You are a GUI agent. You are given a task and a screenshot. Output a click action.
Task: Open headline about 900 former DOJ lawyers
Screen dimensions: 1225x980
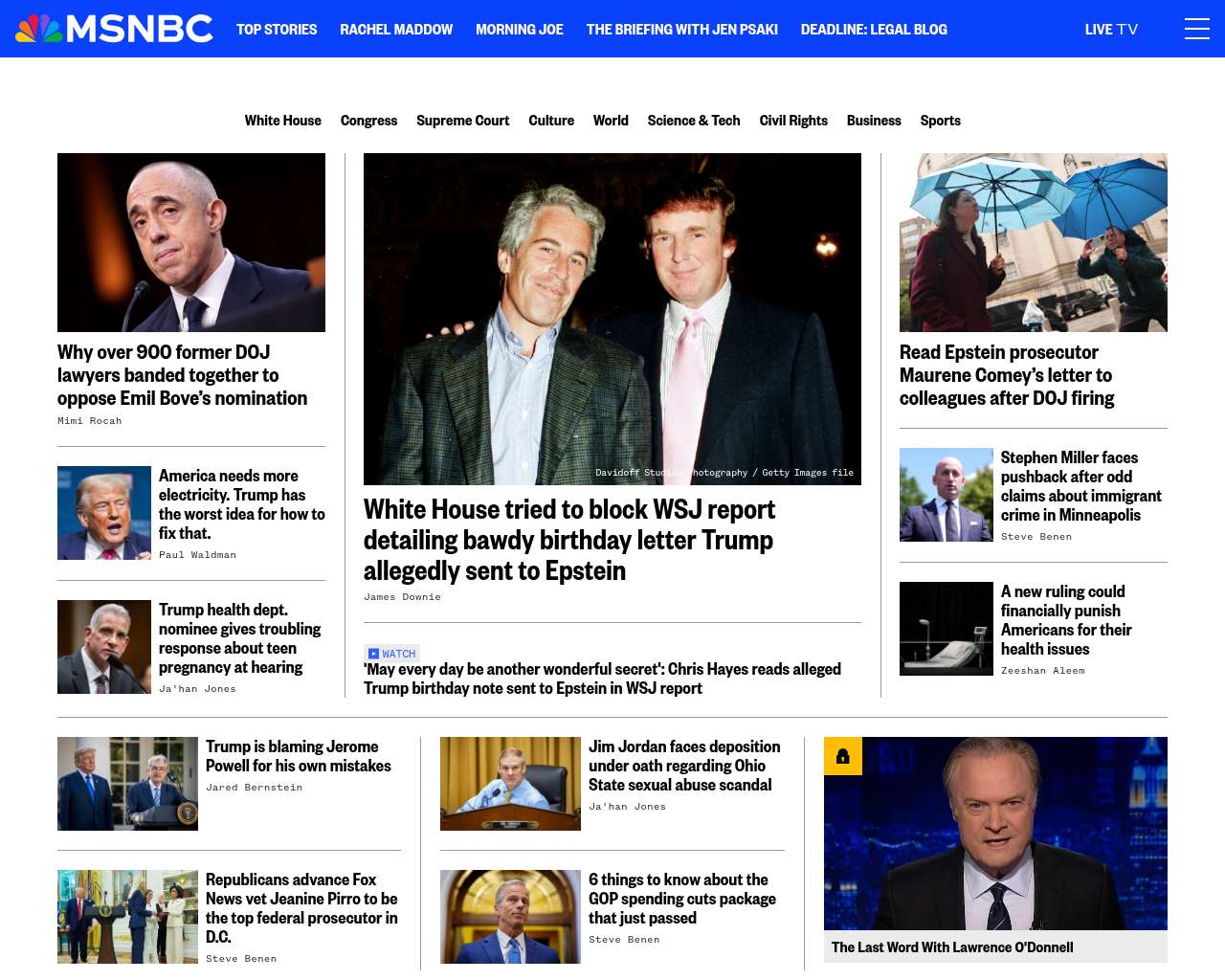click(x=183, y=375)
